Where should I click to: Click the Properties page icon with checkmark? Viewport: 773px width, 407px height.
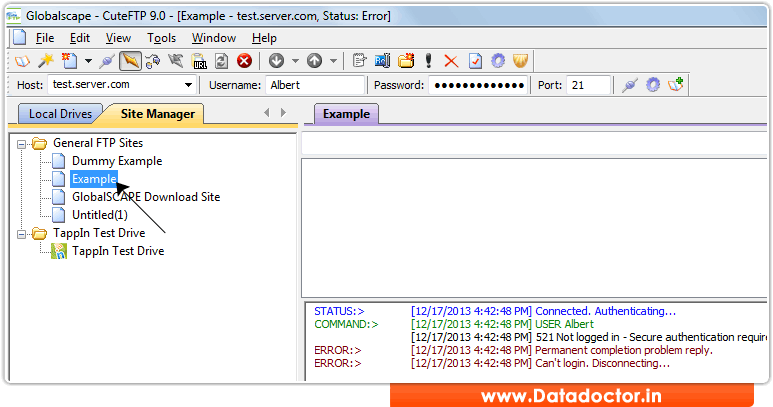point(475,61)
